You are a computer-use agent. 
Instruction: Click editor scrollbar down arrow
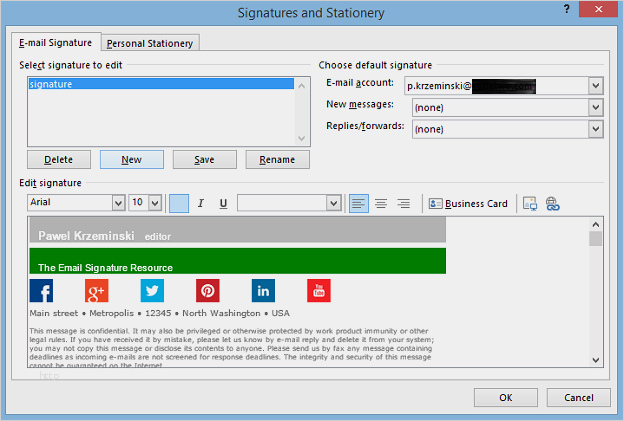[595, 360]
